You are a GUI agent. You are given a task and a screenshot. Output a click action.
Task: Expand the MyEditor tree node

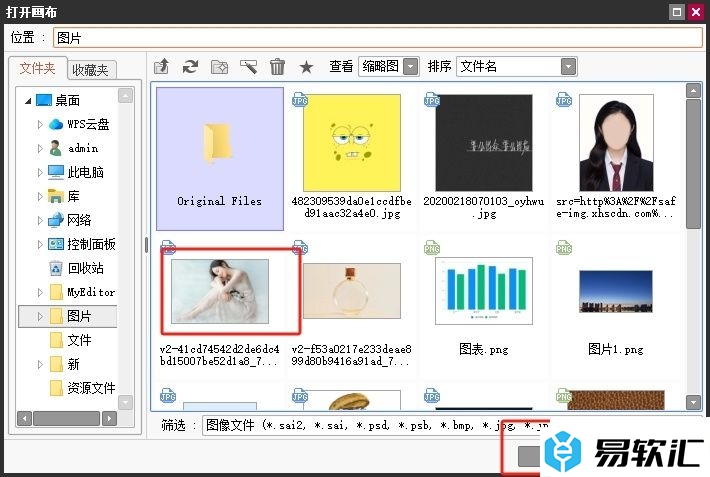[x=40, y=292]
